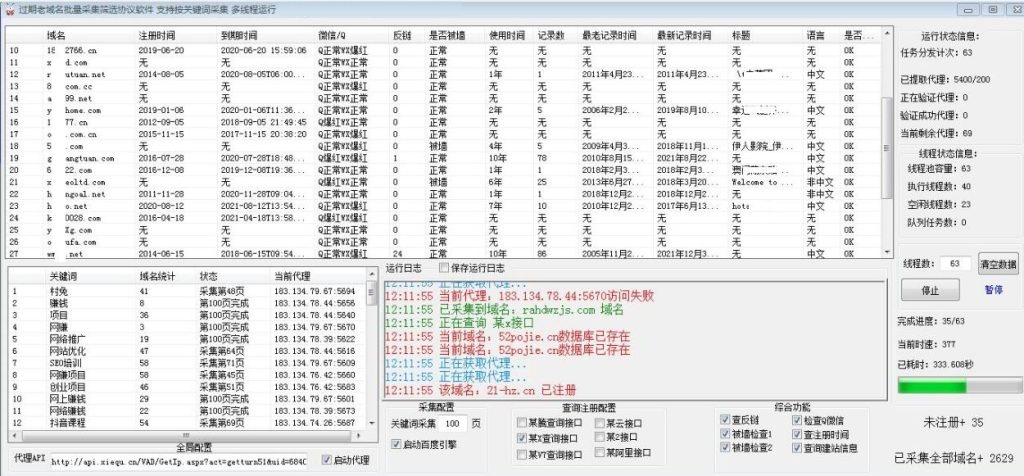Uncheck 检查Q微信 option

click(x=798, y=419)
